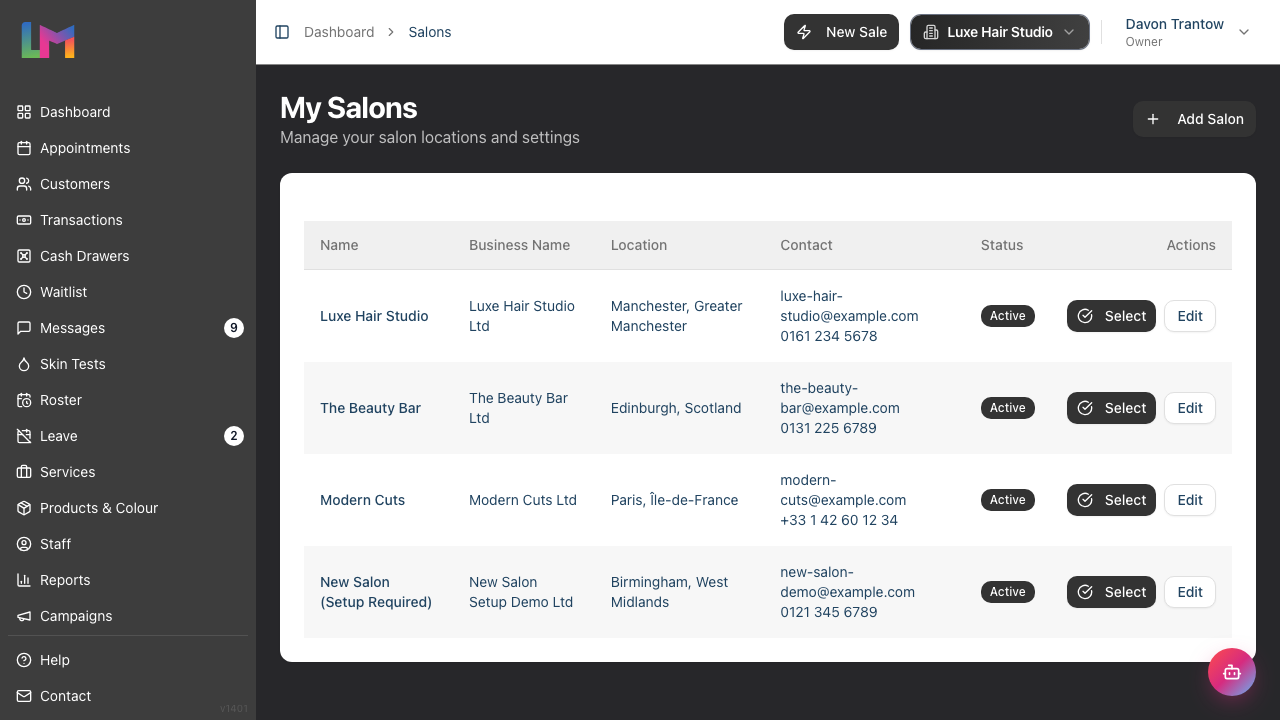
Task: Click the Services briefcase icon
Action: tap(24, 472)
